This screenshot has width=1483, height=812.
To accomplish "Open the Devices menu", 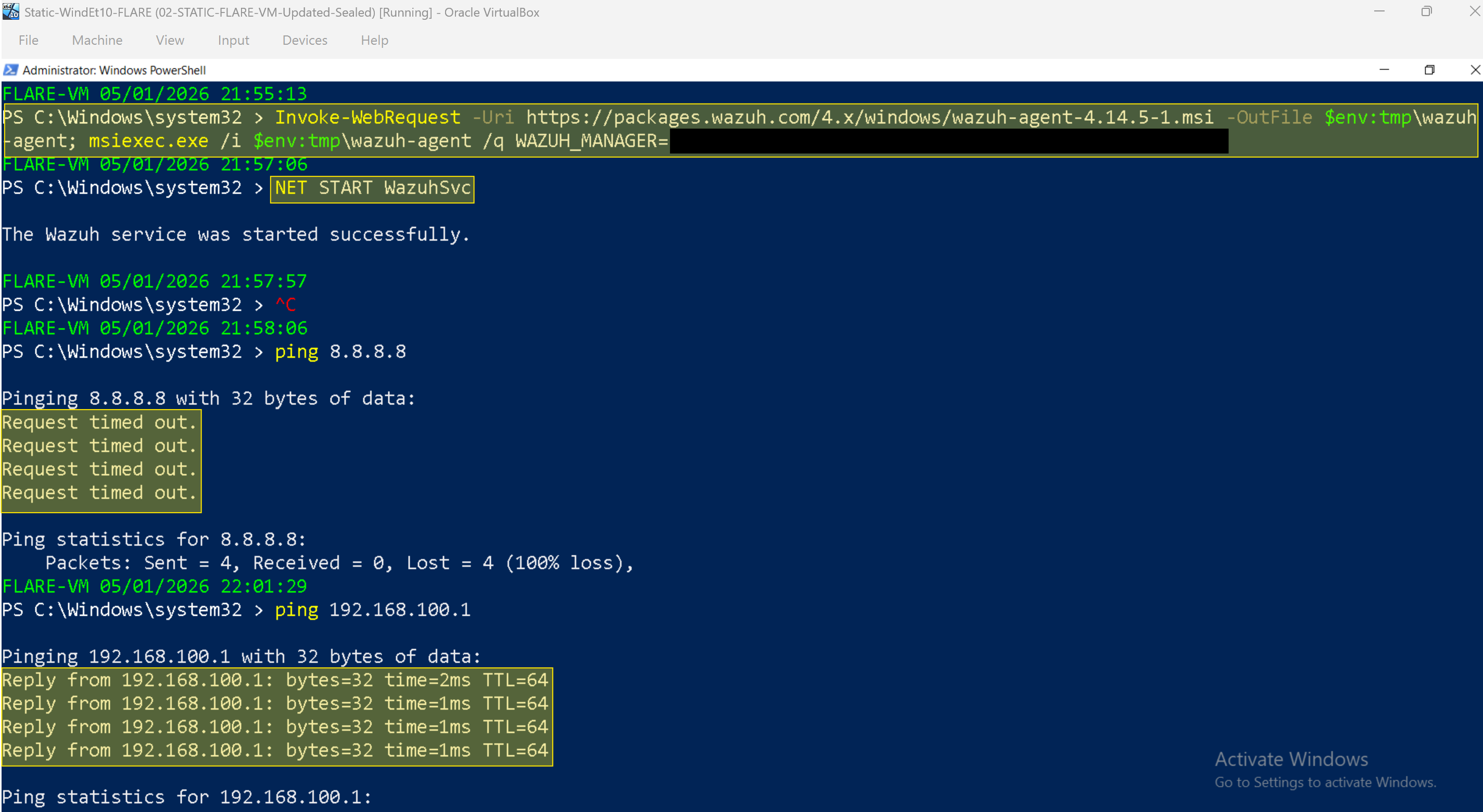I will click(x=305, y=40).
